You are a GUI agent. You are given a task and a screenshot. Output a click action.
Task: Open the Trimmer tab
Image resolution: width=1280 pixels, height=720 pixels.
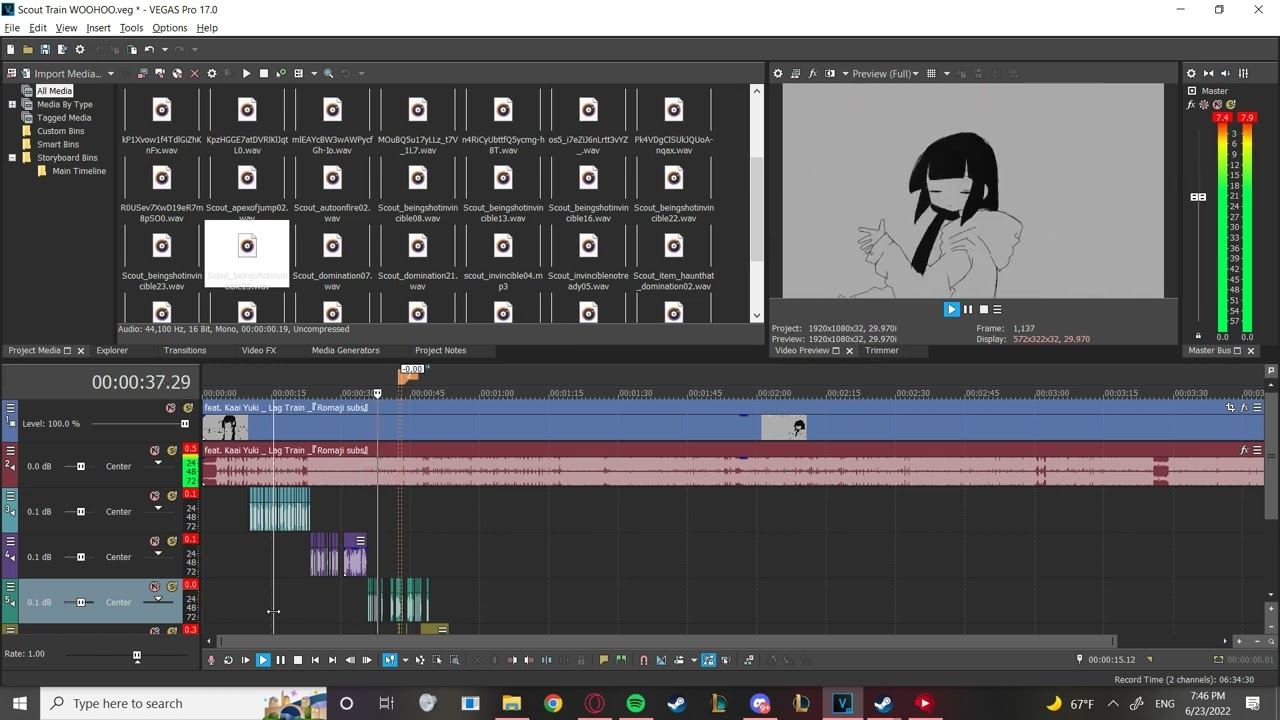(x=881, y=350)
